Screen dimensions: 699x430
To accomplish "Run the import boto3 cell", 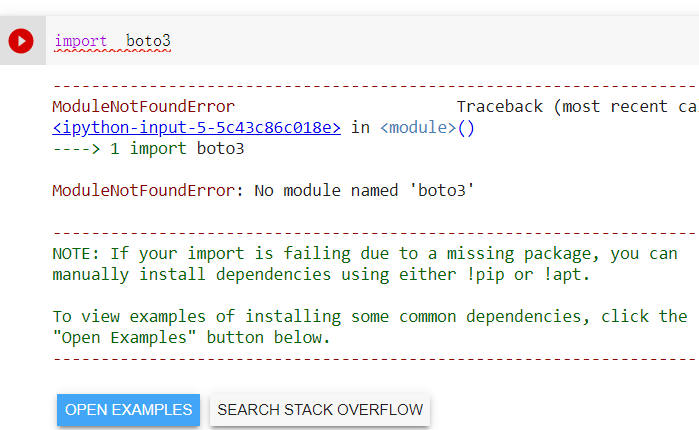I will point(21,41).
